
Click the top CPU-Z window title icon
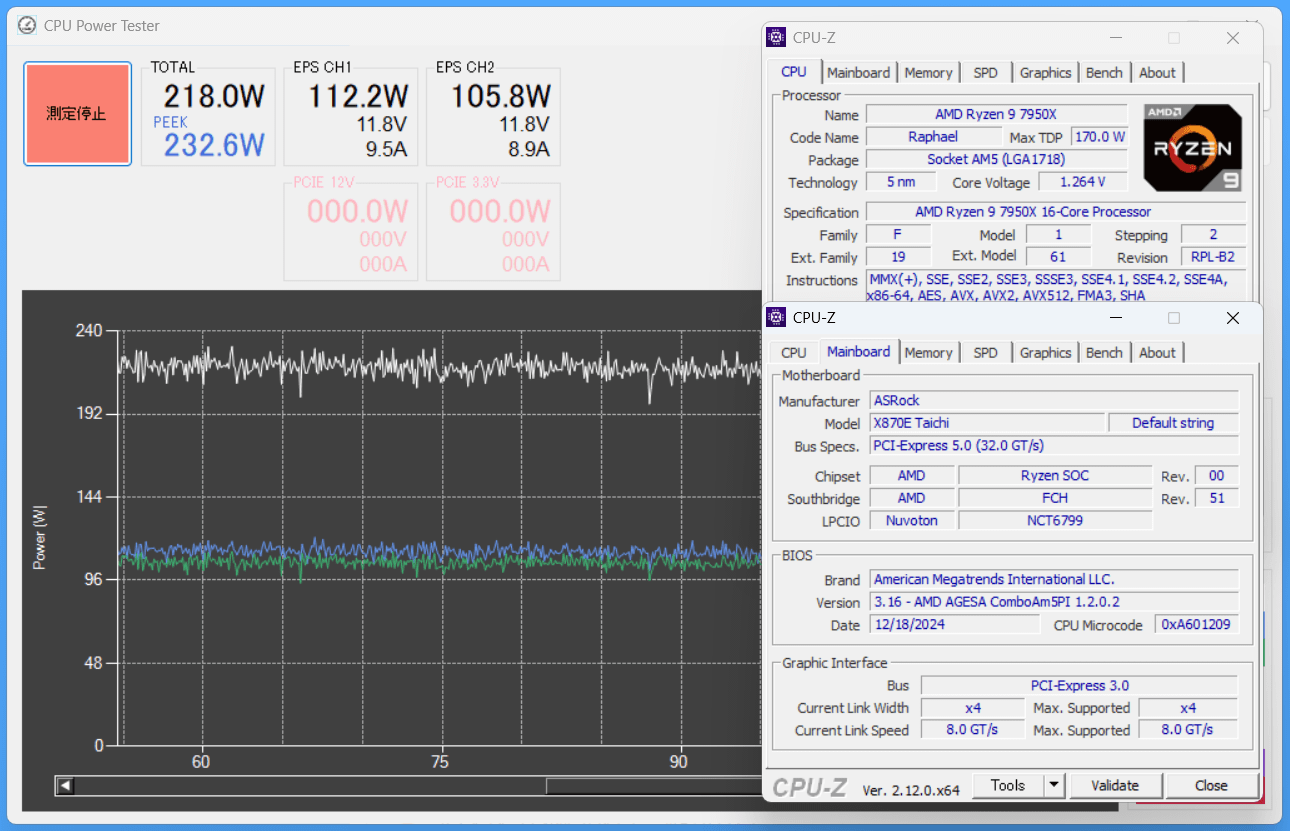click(776, 38)
